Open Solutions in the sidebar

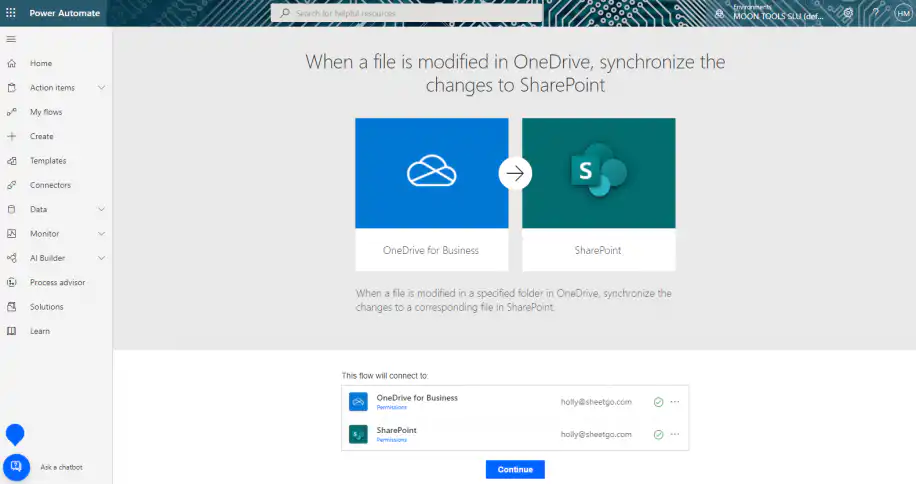(47, 307)
